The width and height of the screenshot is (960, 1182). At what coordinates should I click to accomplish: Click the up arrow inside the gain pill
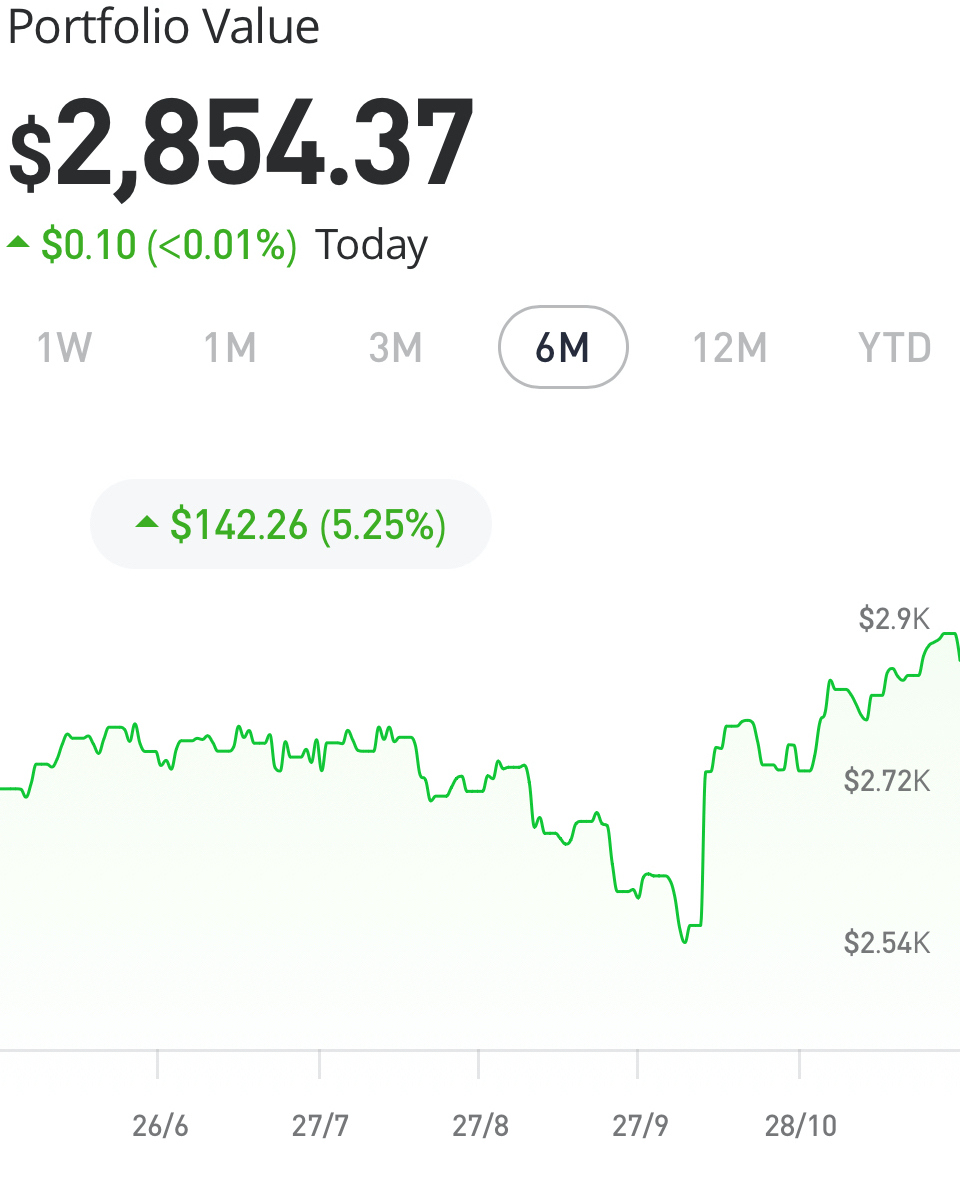click(147, 521)
